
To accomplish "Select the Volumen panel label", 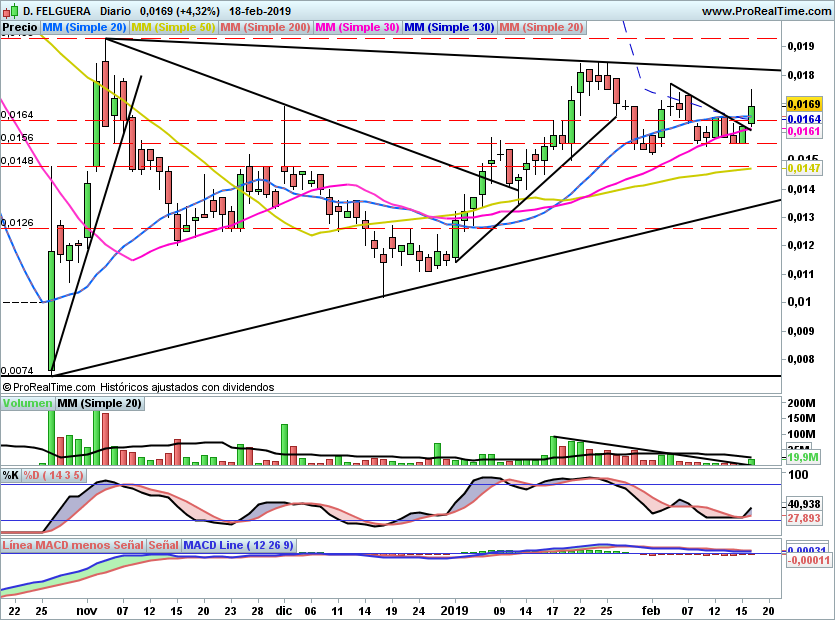I will pyautogui.click(x=28, y=403).
